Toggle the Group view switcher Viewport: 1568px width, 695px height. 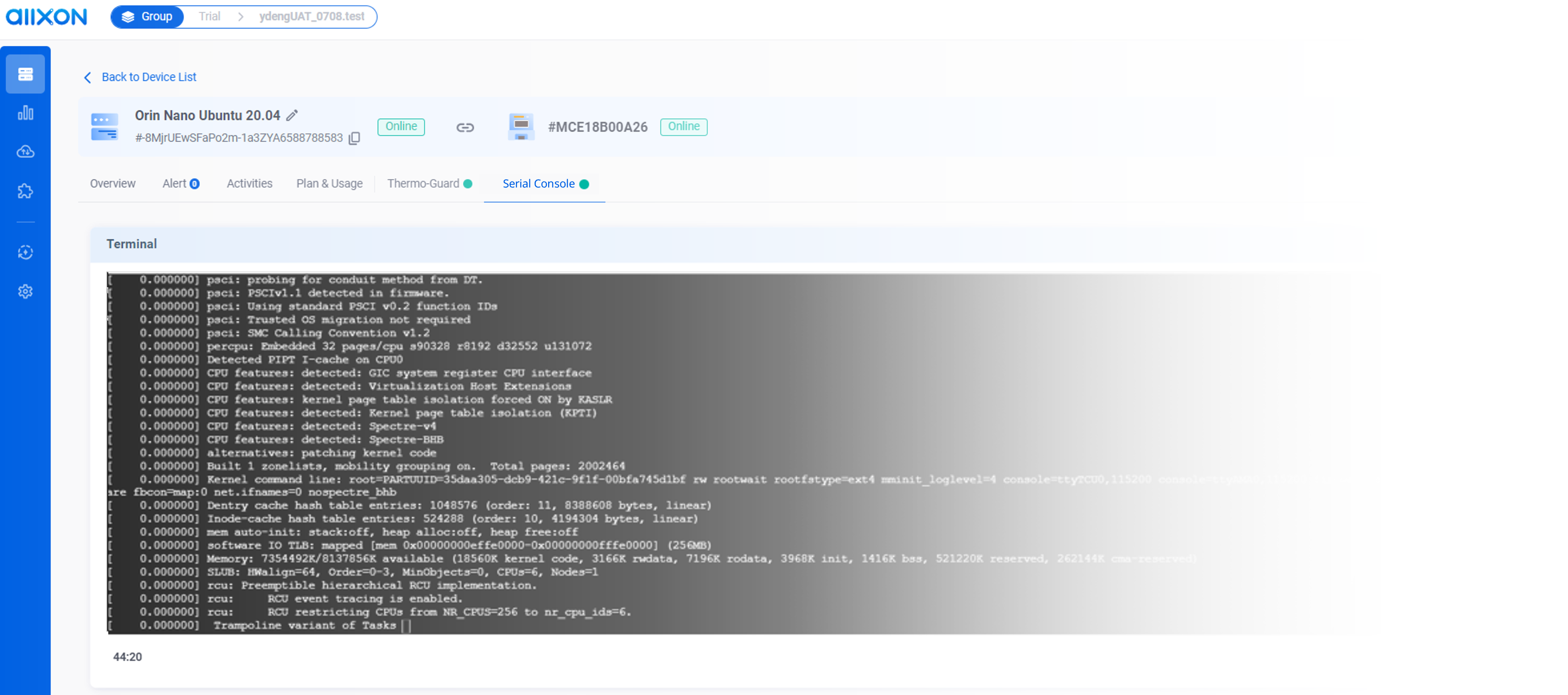[x=147, y=16]
